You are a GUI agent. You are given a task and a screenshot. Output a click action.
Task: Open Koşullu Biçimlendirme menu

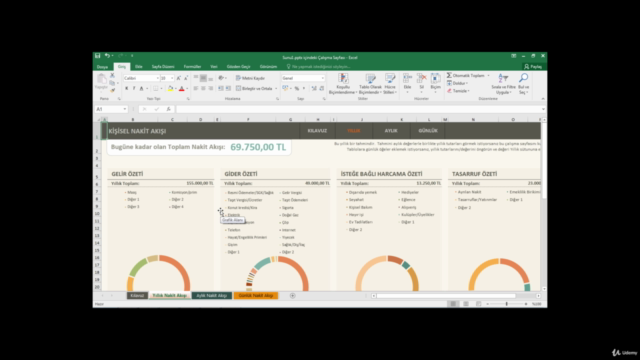(x=343, y=84)
